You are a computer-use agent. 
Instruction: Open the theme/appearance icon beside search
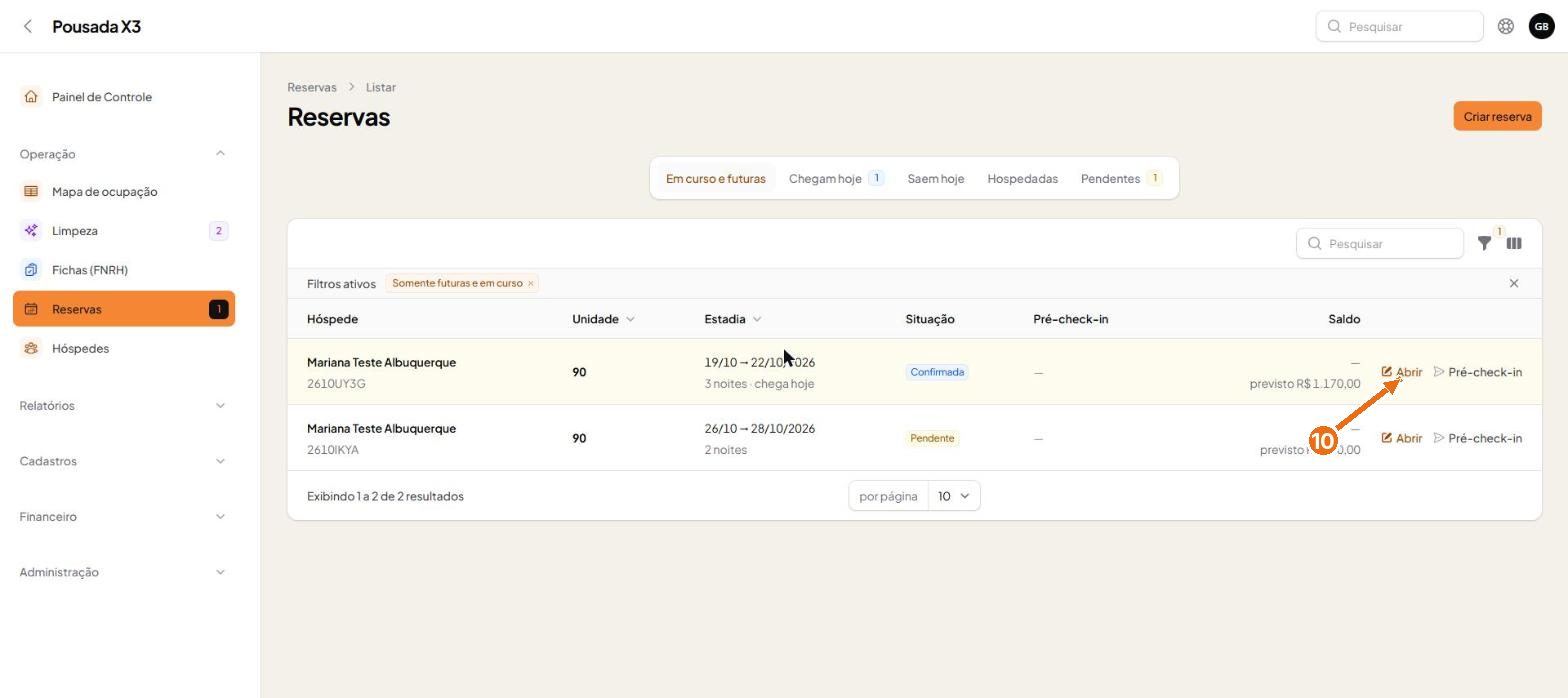coord(1505,26)
